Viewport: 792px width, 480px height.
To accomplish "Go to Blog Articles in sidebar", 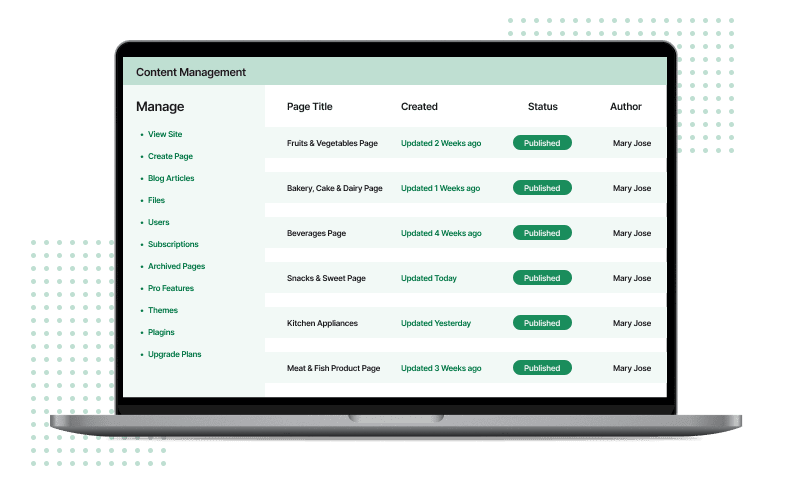I will pyautogui.click(x=171, y=178).
